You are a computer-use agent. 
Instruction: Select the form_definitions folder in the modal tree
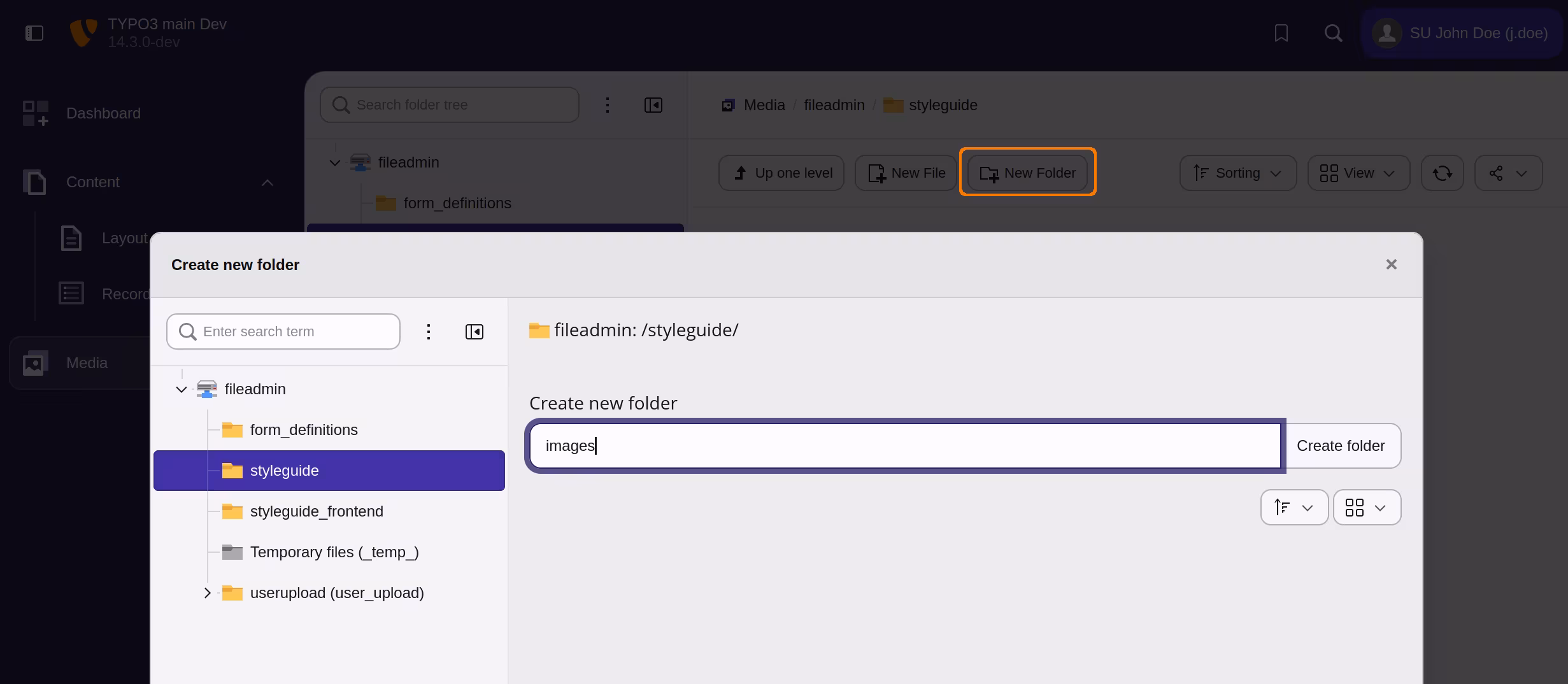pyautogui.click(x=303, y=429)
